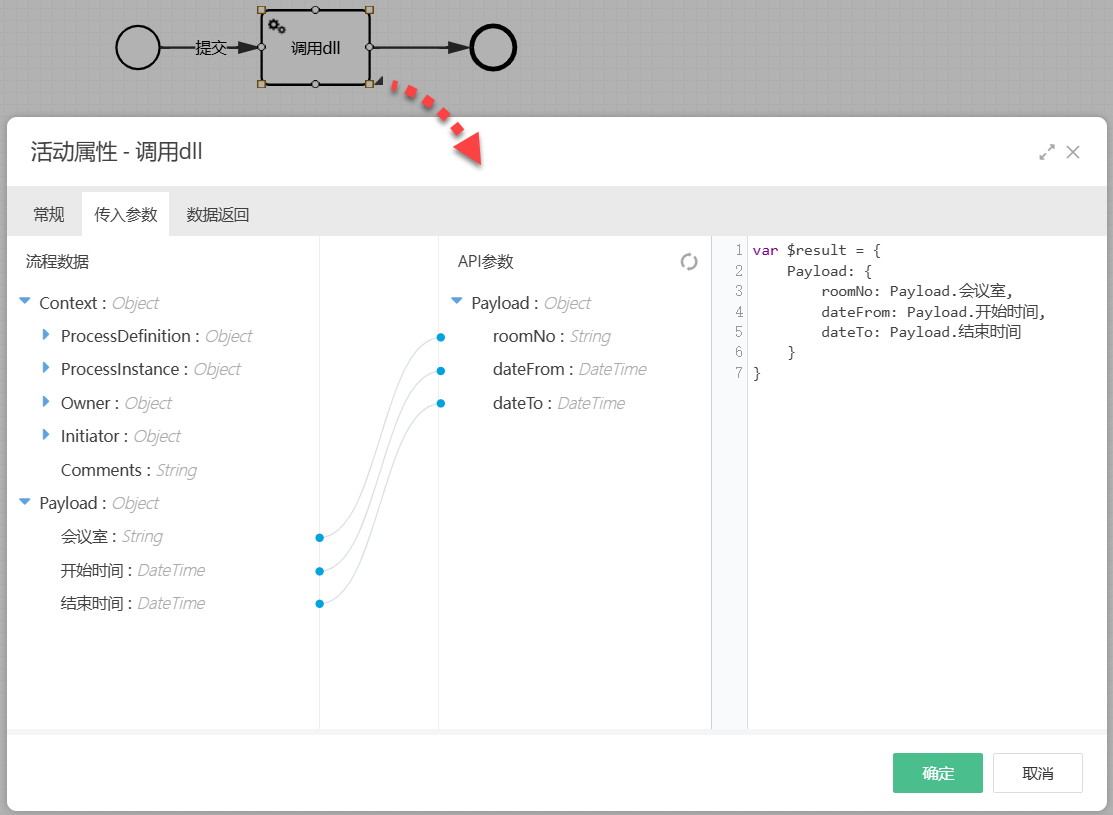Select the 会议室 String field
Viewport: 1113px width, 815px height.
(111, 537)
